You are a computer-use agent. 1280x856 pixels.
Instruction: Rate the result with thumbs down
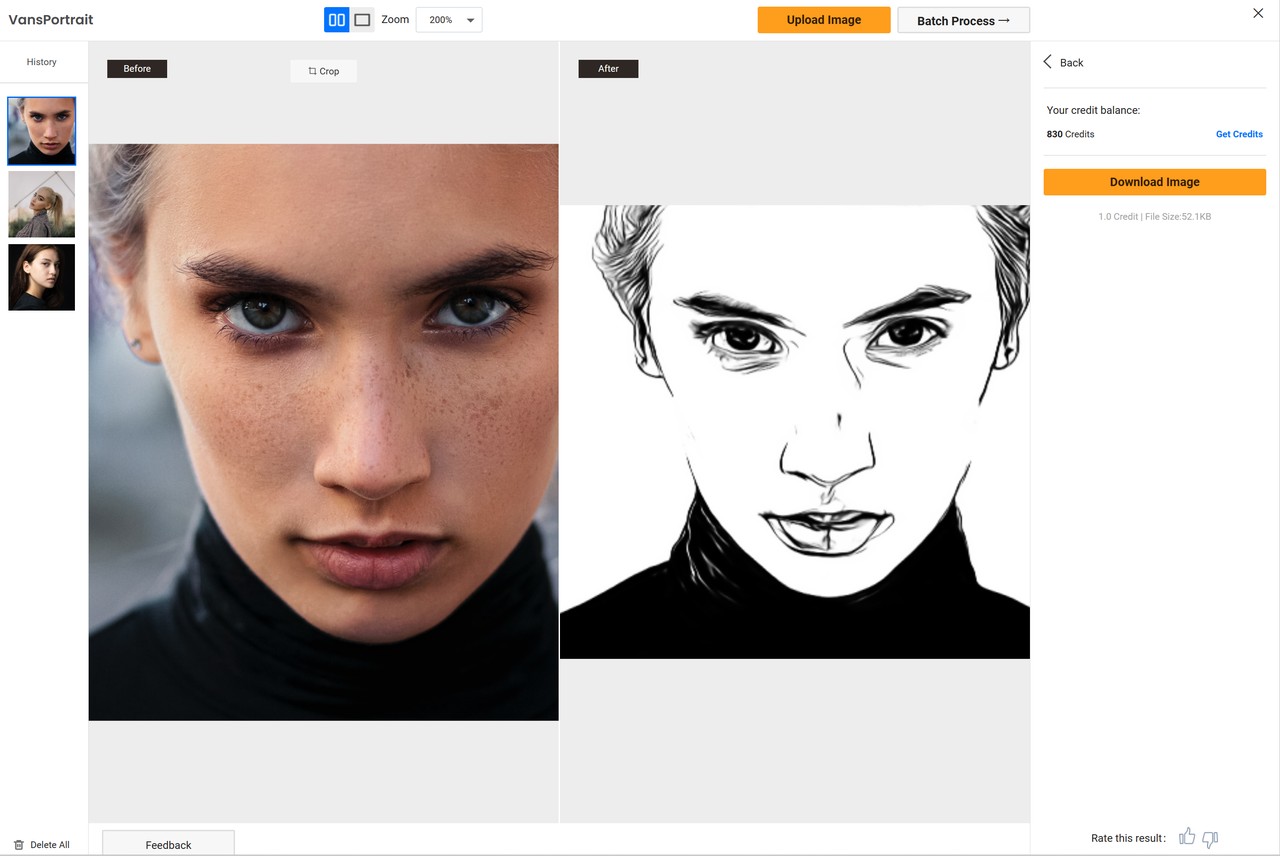click(1210, 839)
